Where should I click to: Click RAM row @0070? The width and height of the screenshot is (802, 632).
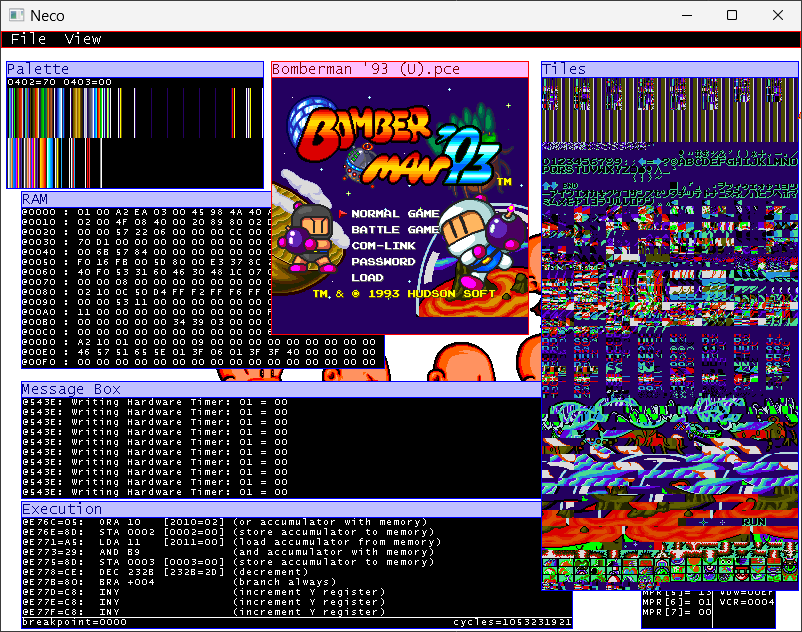pos(146,282)
